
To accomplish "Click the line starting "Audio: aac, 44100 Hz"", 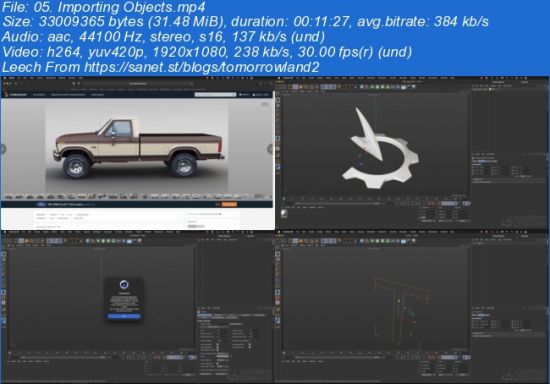I will 164,37.
